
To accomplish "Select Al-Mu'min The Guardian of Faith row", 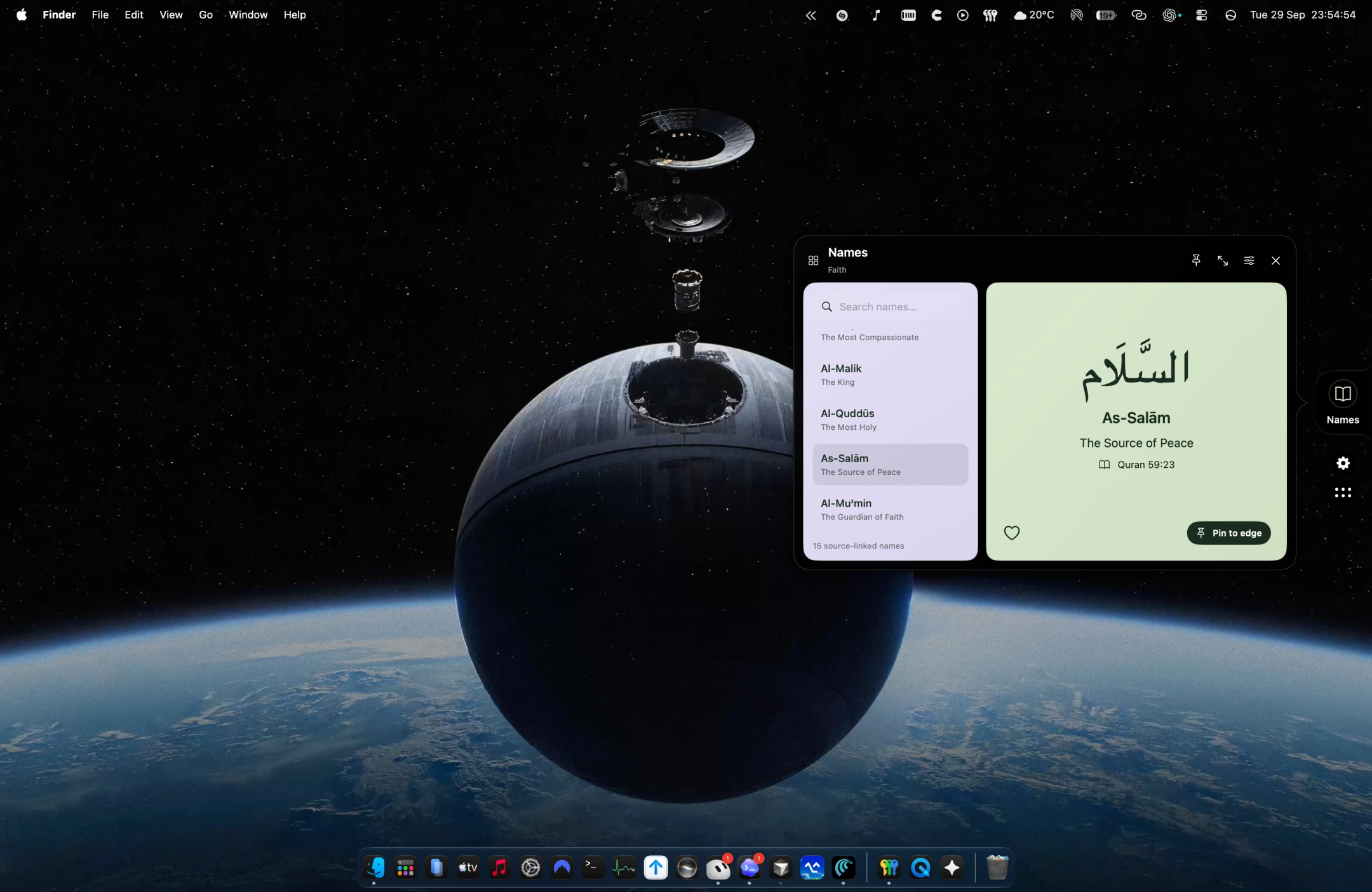I will (x=890, y=509).
